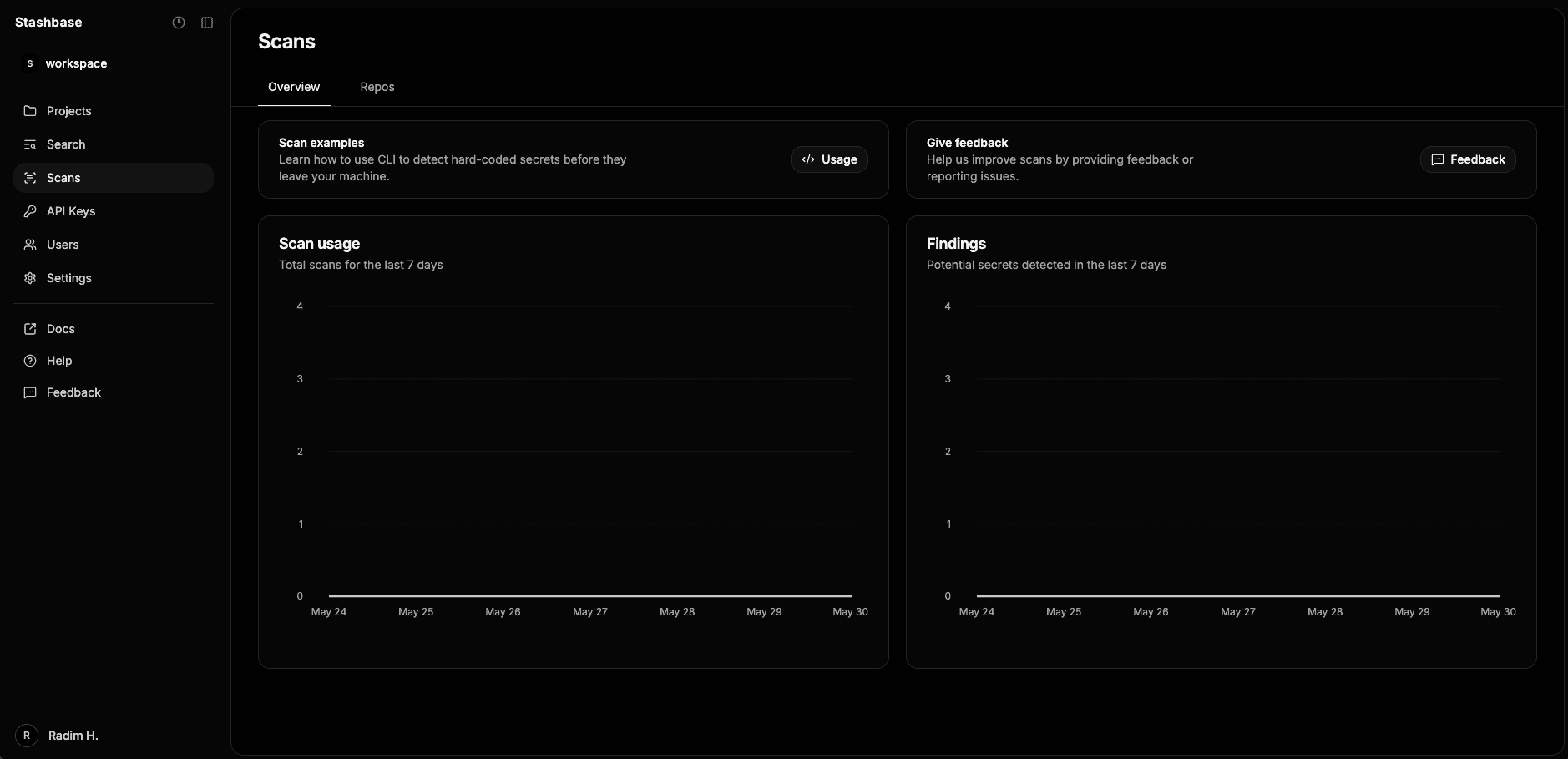
Task: Open Settings label in the sidebar
Action: 69,278
